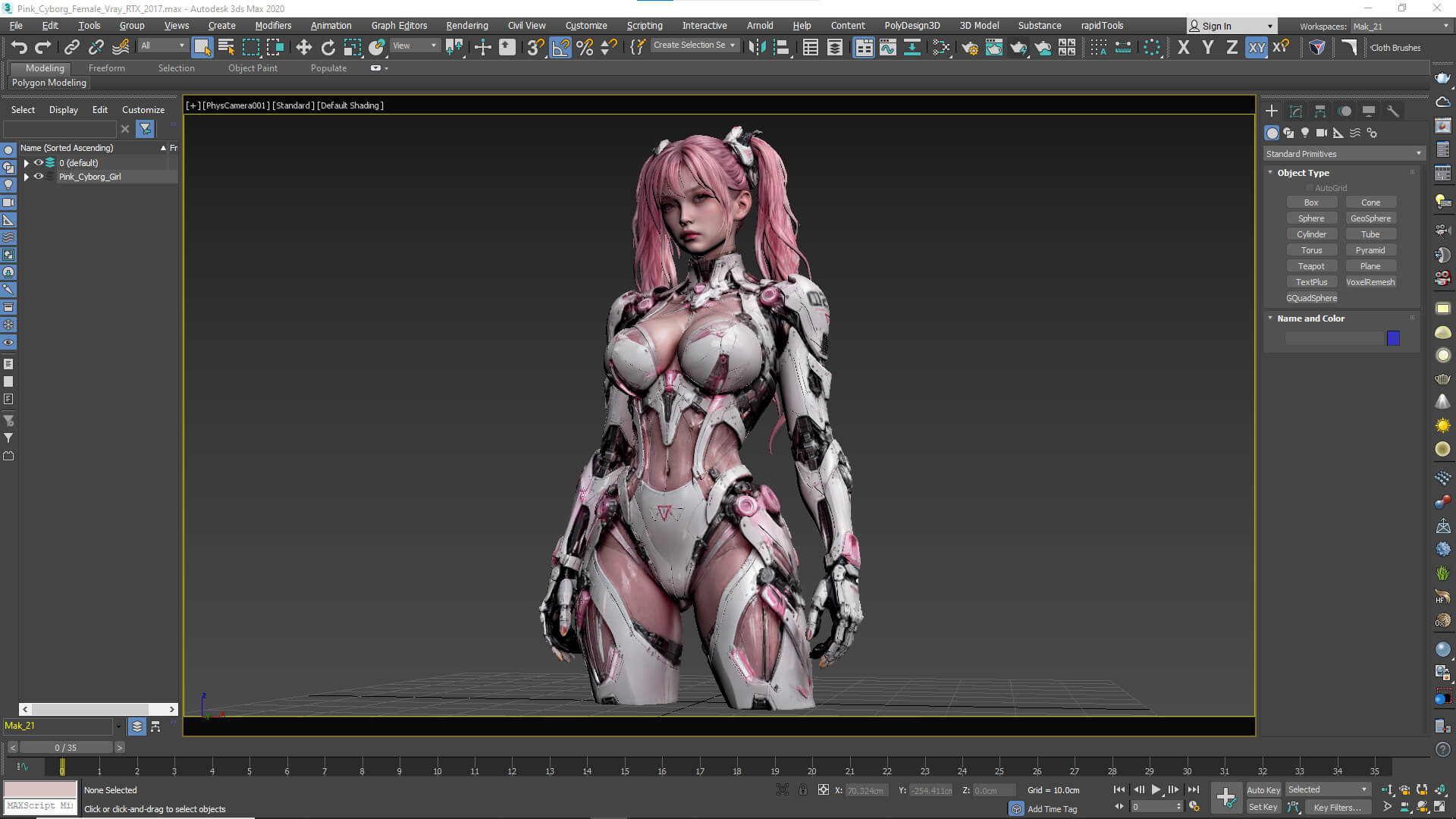This screenshot has height=819, width=1456.
Task: Open the Modifiers menu
Action: point(273,26)
